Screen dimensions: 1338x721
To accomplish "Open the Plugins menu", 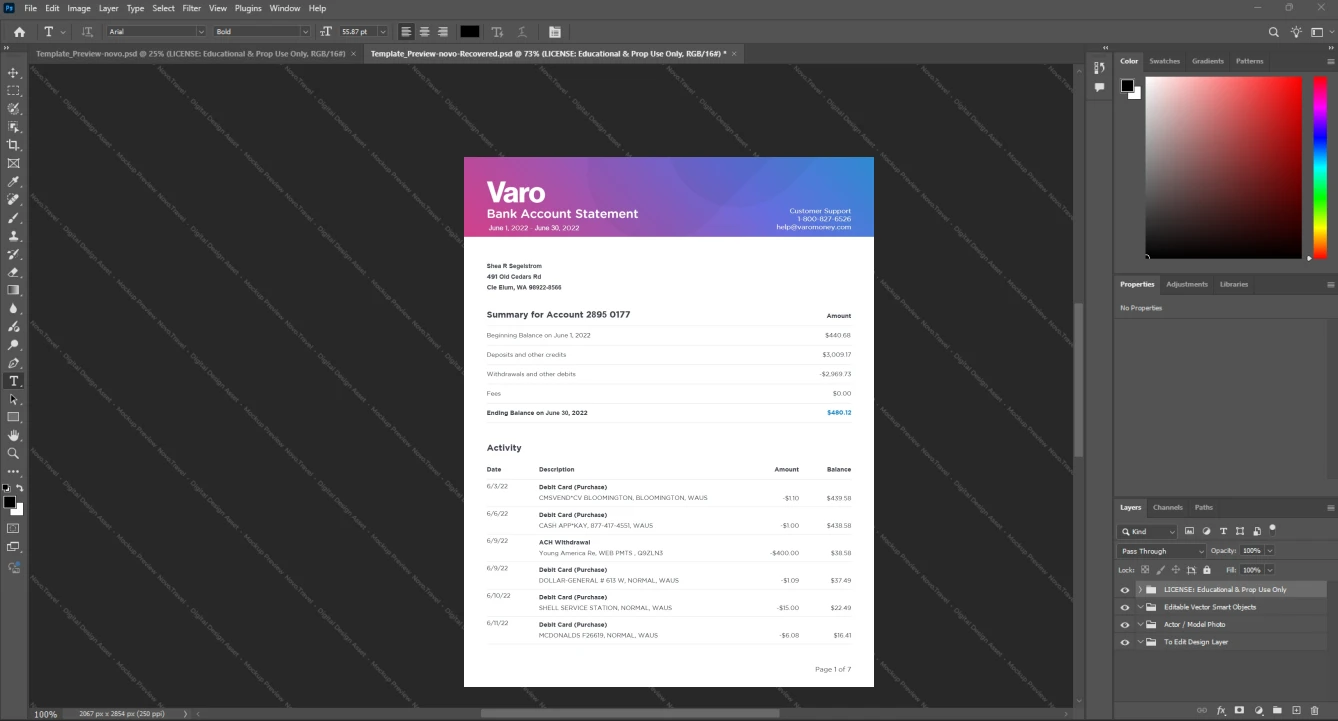I will pos(248,8).
